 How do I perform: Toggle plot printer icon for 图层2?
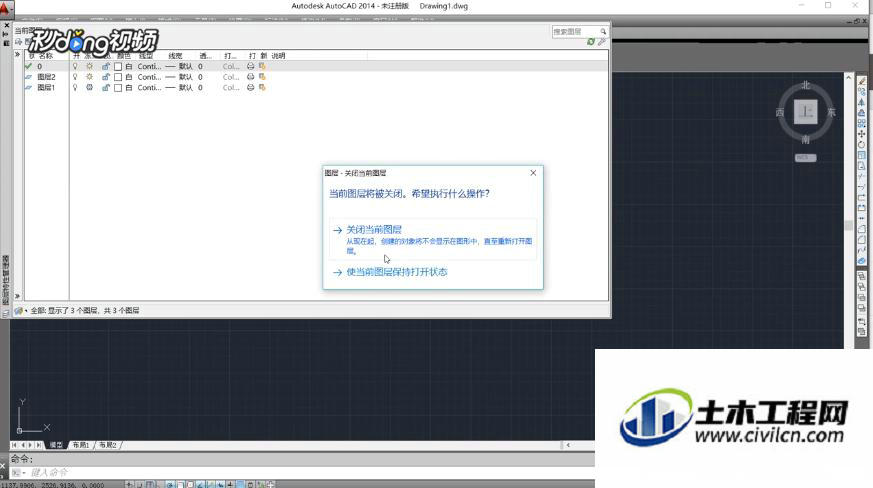tap(251, 77)
